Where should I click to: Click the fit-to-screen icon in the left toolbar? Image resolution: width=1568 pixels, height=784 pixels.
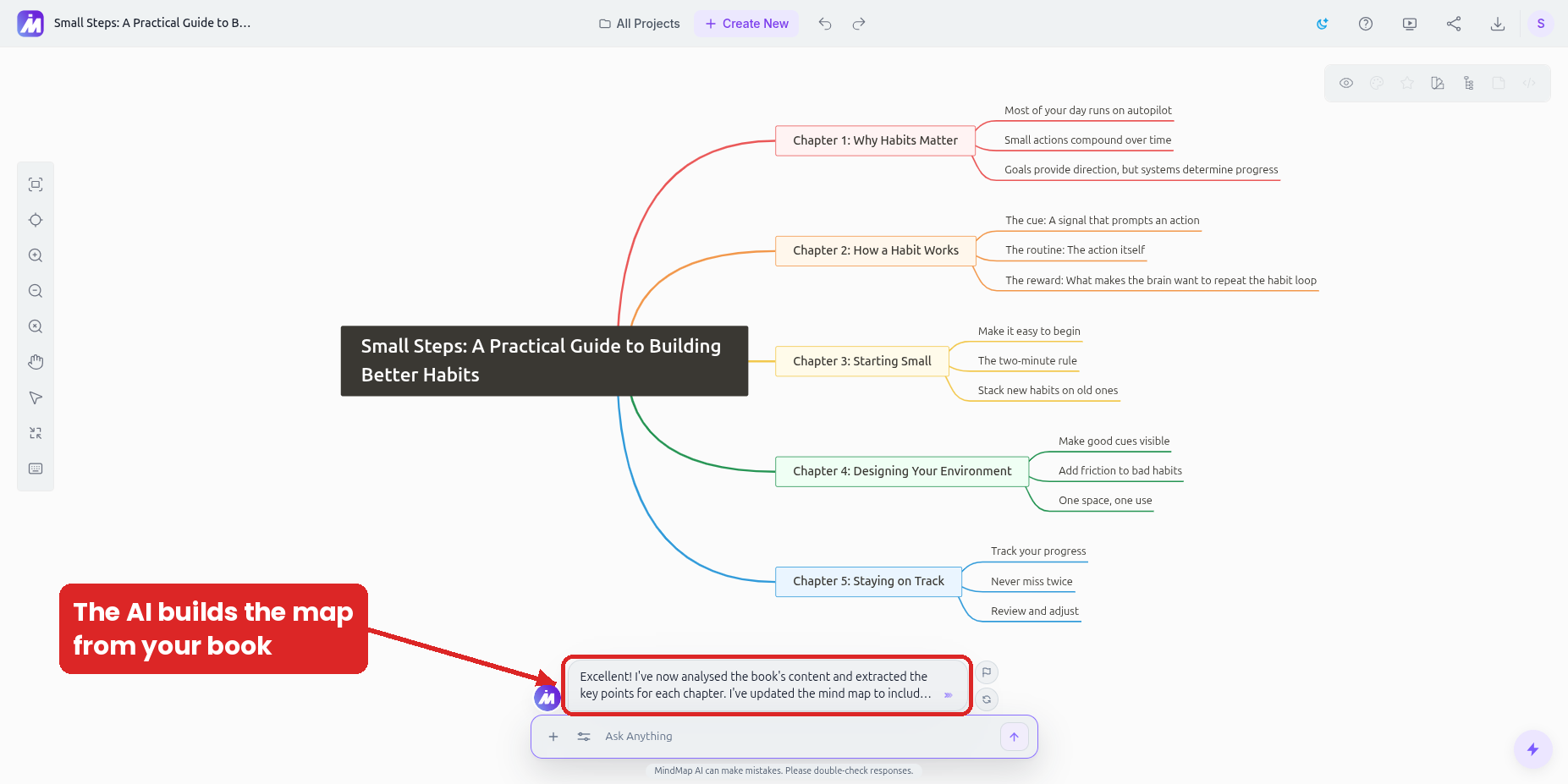(36, 184)
